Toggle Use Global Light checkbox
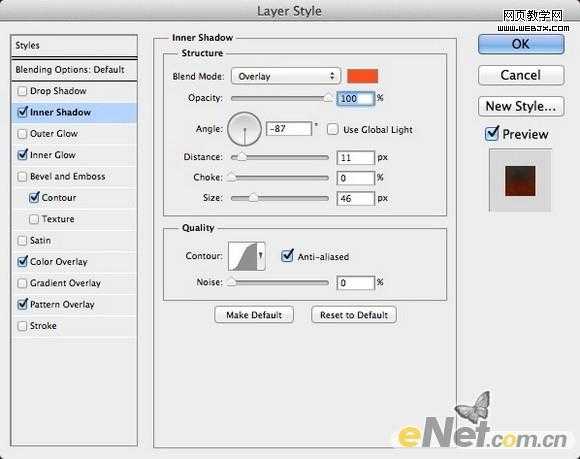The width and height of the screenshot is (580, 459). [333, 129]
